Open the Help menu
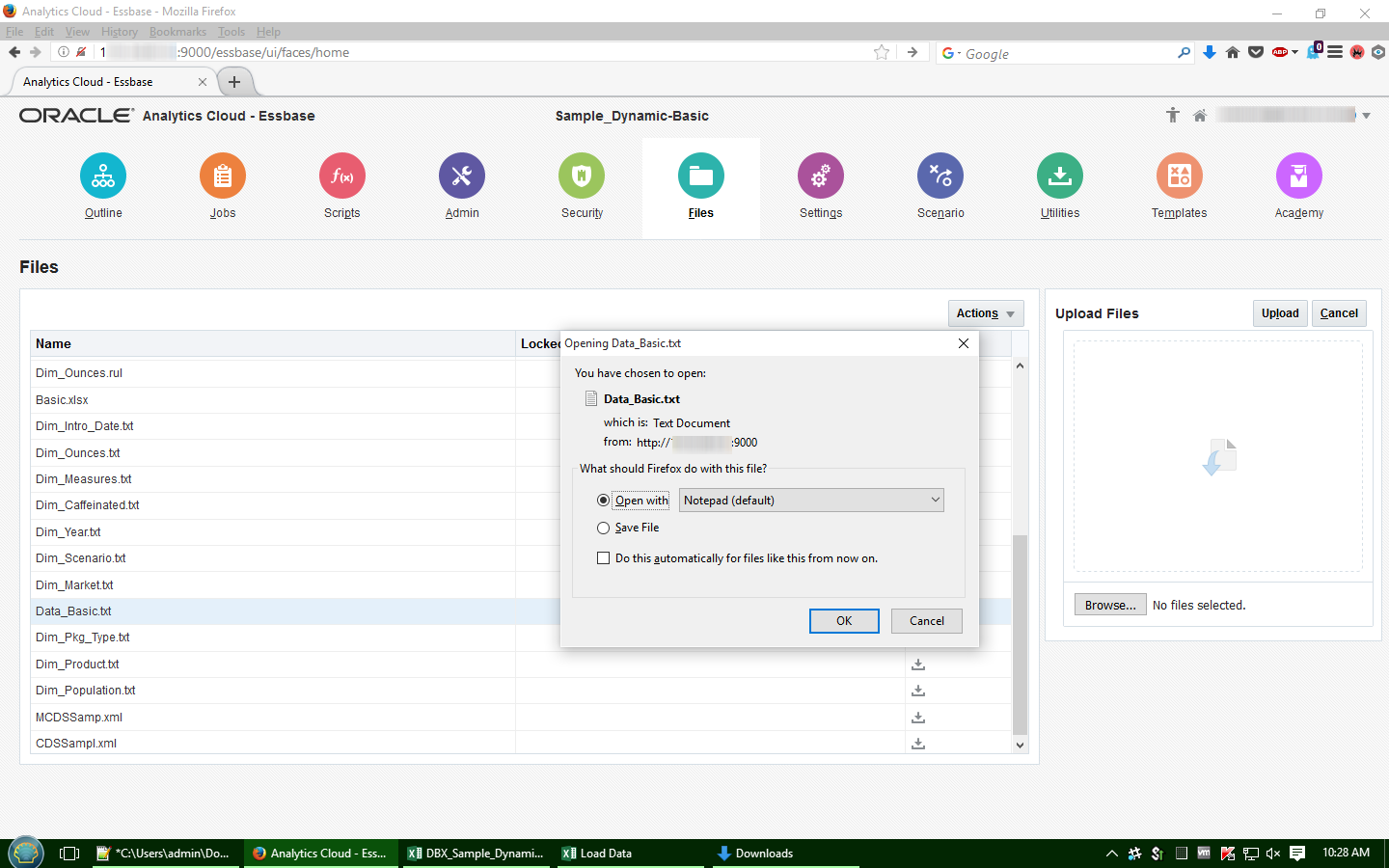The image size is (1389, 868). coord(268,32)
